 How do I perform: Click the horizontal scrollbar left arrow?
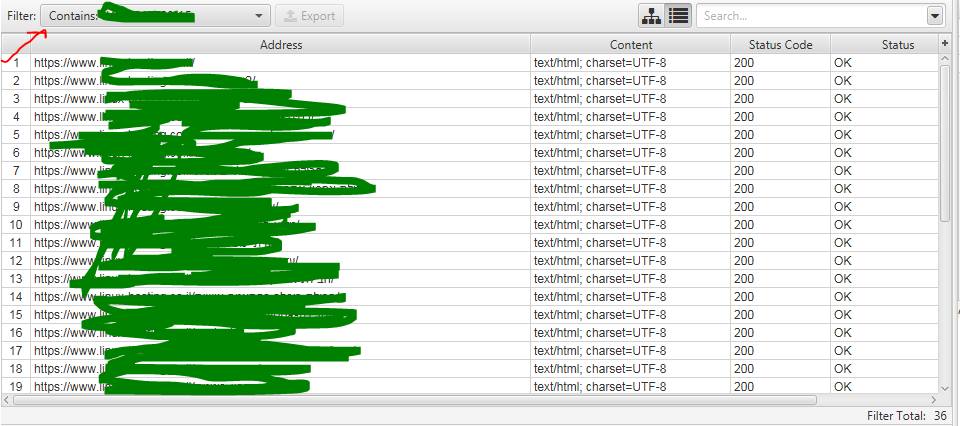click(6, 400)
